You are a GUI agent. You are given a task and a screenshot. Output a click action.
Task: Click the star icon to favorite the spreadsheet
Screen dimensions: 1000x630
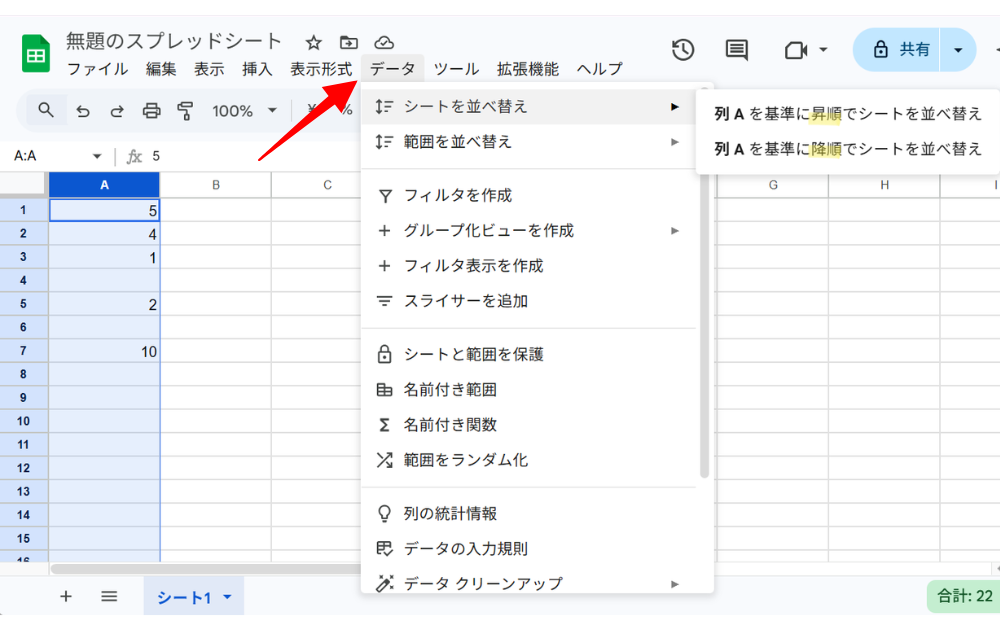(x=314, y=43)
